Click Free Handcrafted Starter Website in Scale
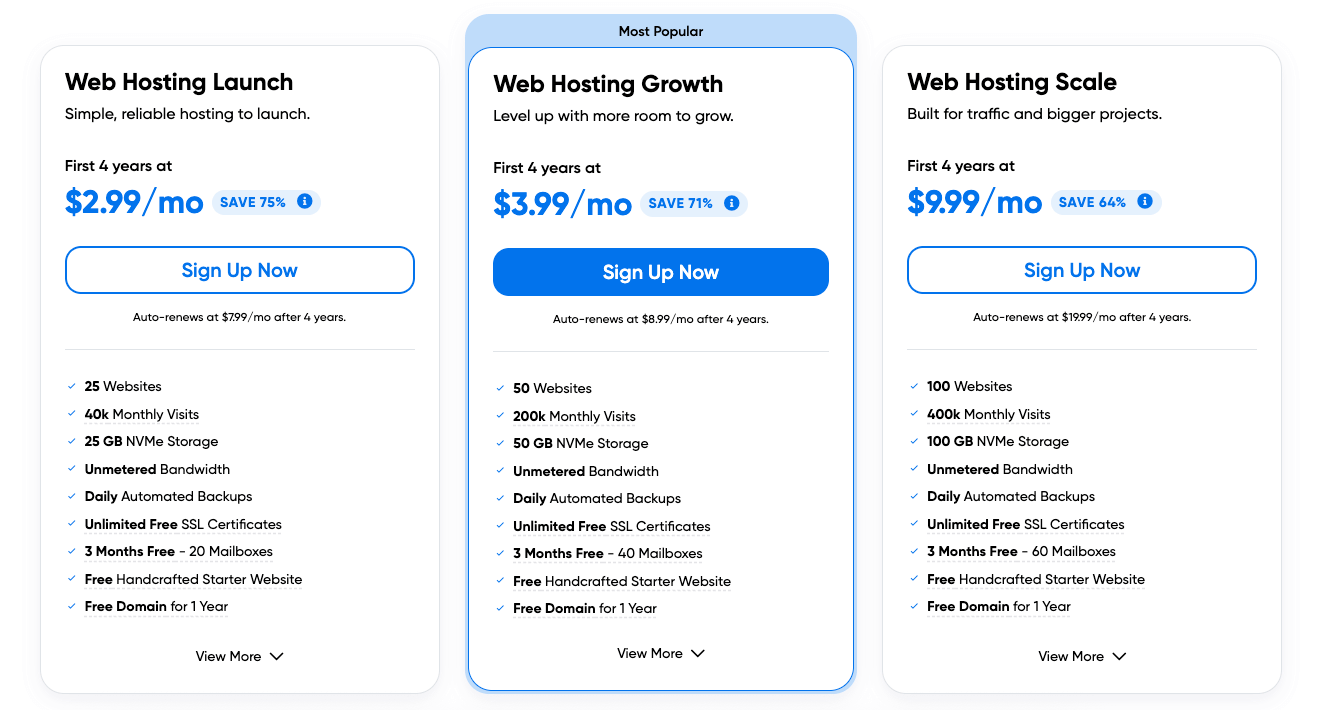The height and width of the screenshot is (710, 1320). pyautogui.click(x=1035, y=579)
